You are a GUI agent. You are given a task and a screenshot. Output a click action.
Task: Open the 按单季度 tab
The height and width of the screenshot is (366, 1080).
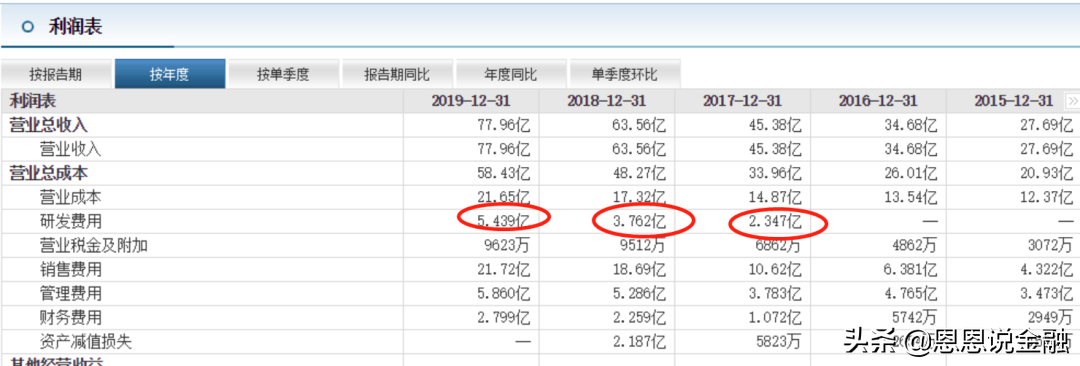[x=283, y=74]
